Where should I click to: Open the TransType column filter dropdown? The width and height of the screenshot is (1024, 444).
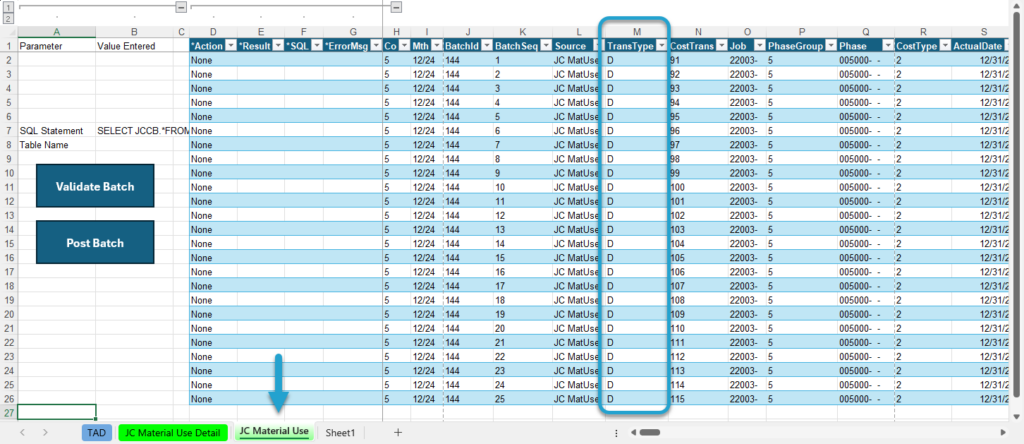click(660, 46)
